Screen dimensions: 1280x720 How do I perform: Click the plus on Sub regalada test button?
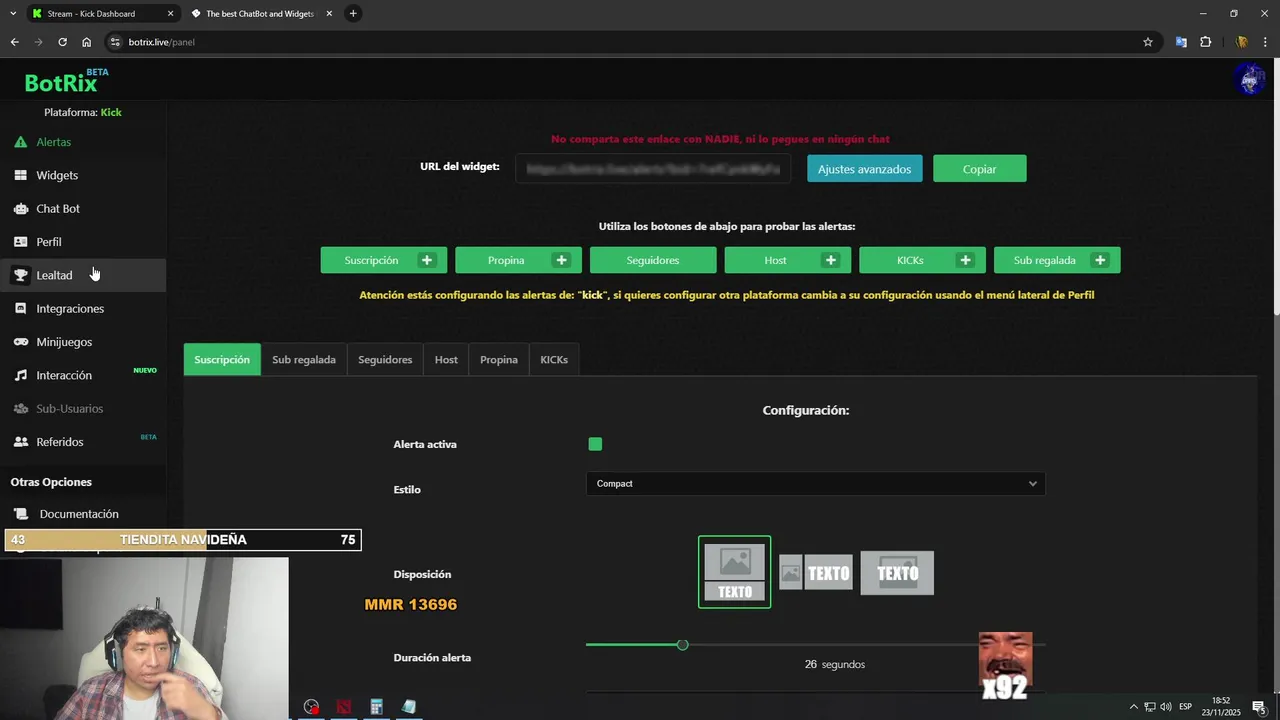point(1100,260)
